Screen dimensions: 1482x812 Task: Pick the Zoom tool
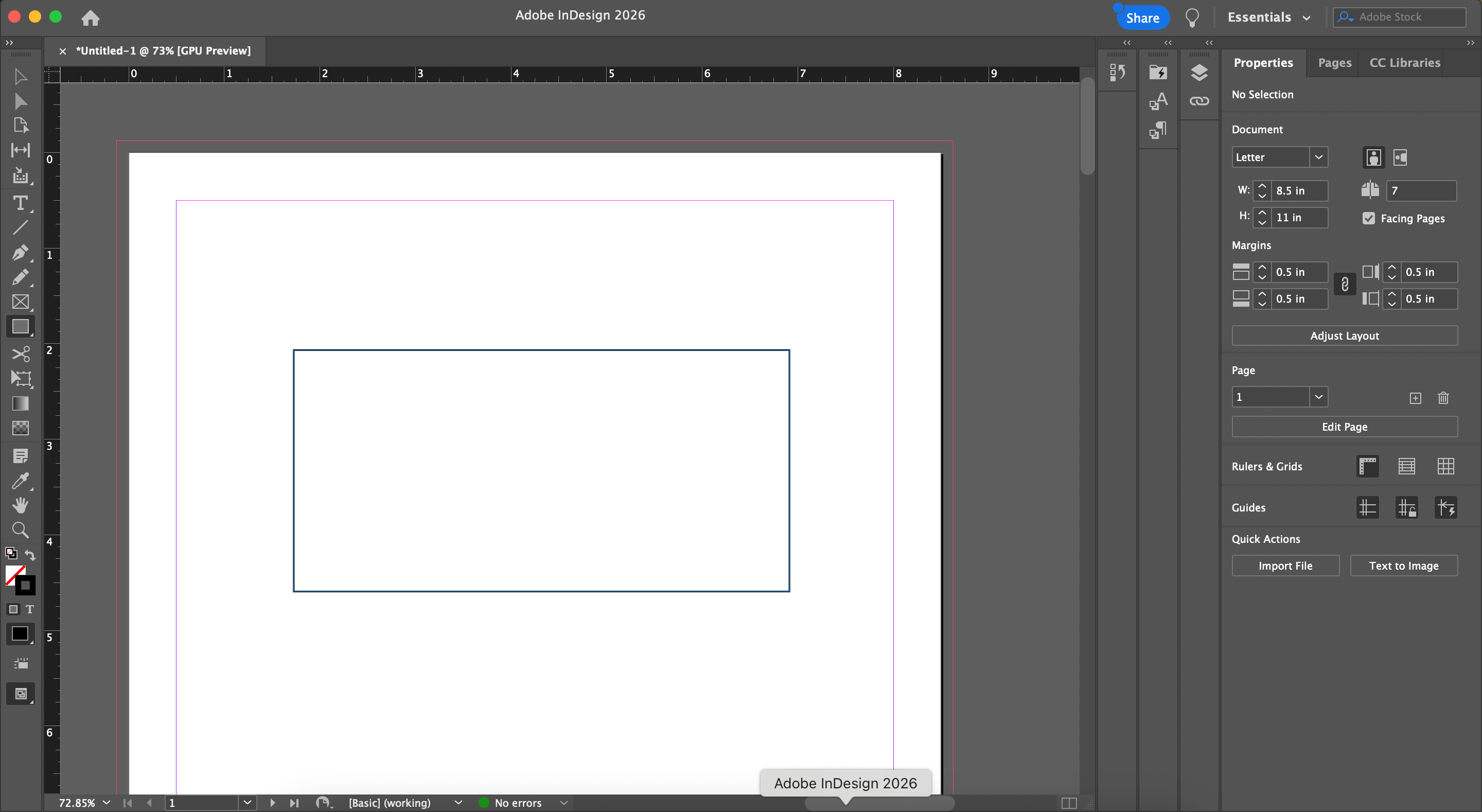[x=20, y=529]
